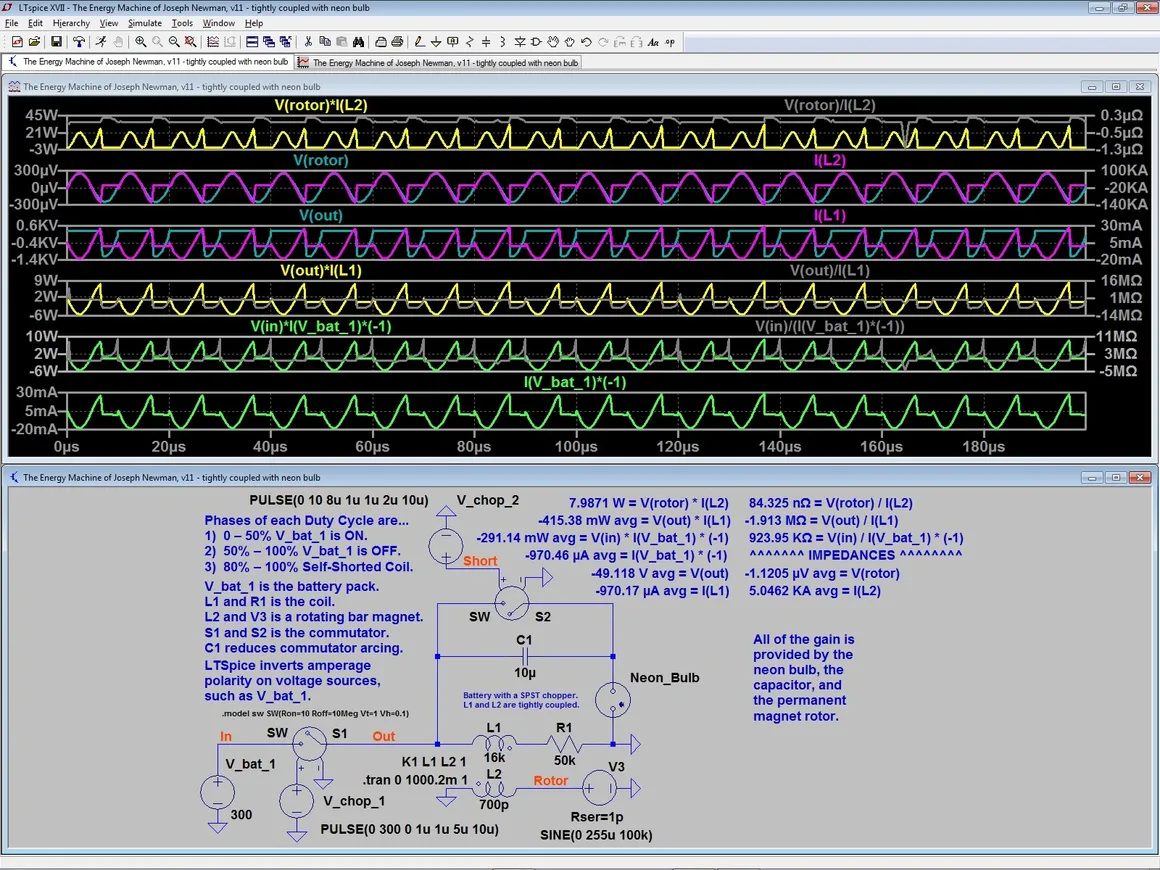
Task: Click the I(V_bat_1)*(-1) trace label
Action: coord(575,382)
